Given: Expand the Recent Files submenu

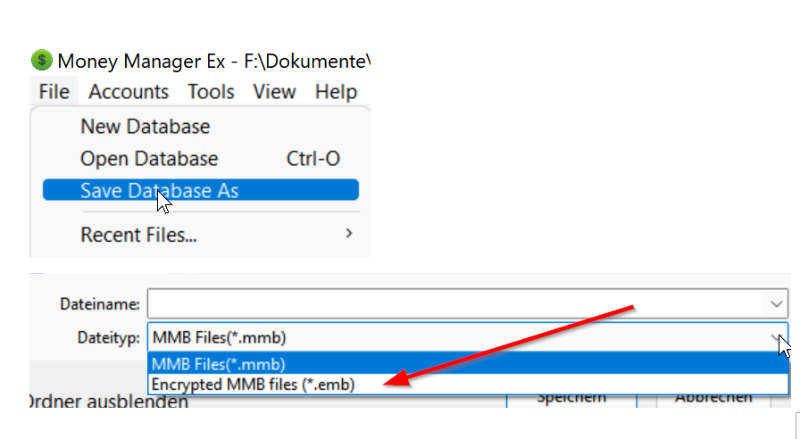Looking at the screenshot, I should coord(201,235).
